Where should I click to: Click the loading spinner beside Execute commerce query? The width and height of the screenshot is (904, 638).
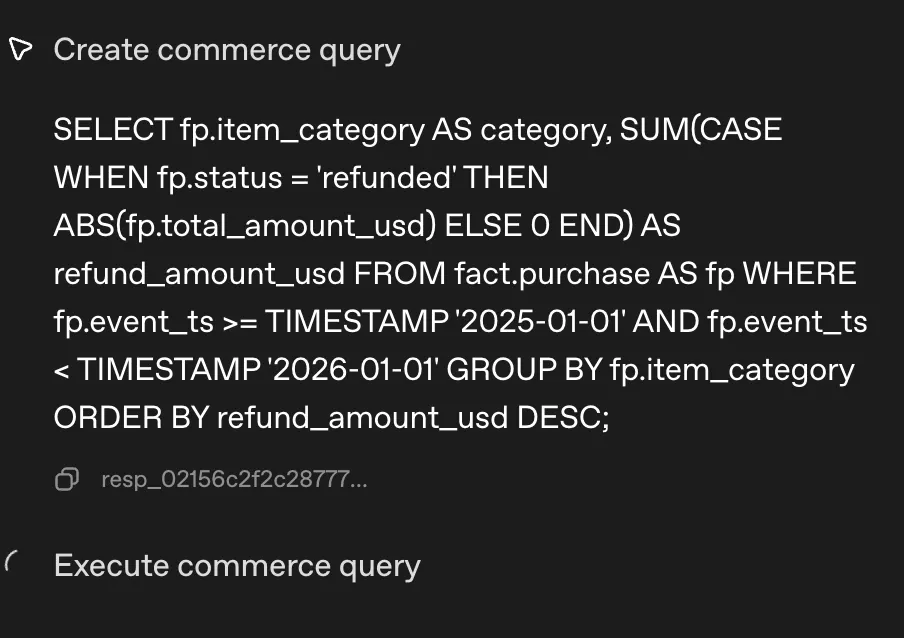click(x=13, y=564)
